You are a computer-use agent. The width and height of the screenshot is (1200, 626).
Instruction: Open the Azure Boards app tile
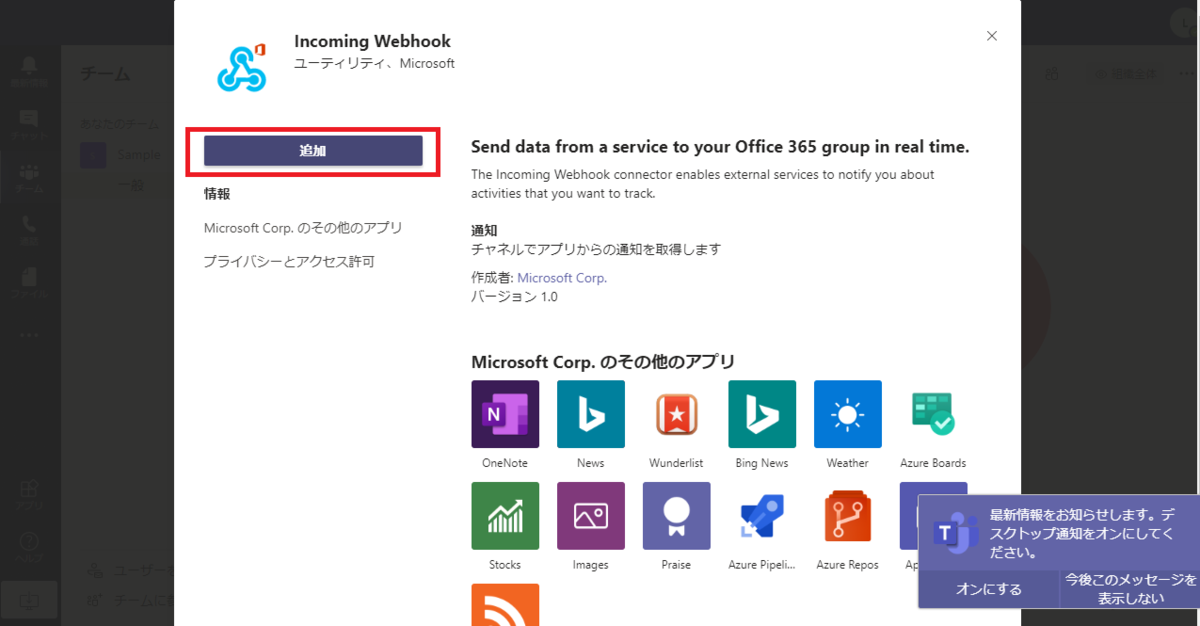pyautogui.click(x=933, y=414)
